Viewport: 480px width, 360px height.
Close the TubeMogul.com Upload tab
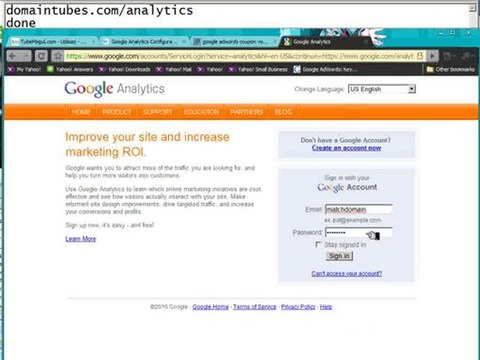93,42
